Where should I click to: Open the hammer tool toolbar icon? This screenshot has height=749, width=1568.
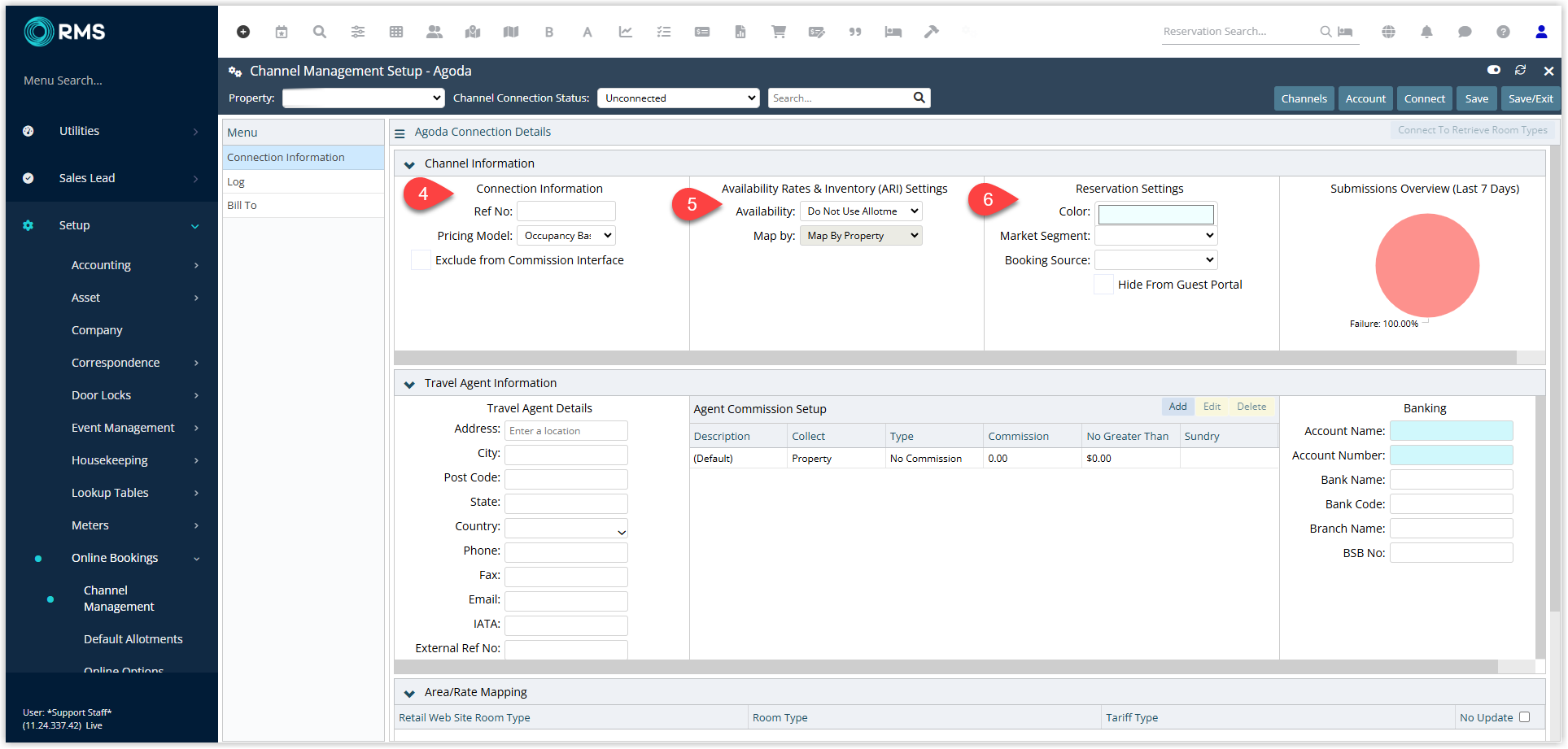[932, 32]
